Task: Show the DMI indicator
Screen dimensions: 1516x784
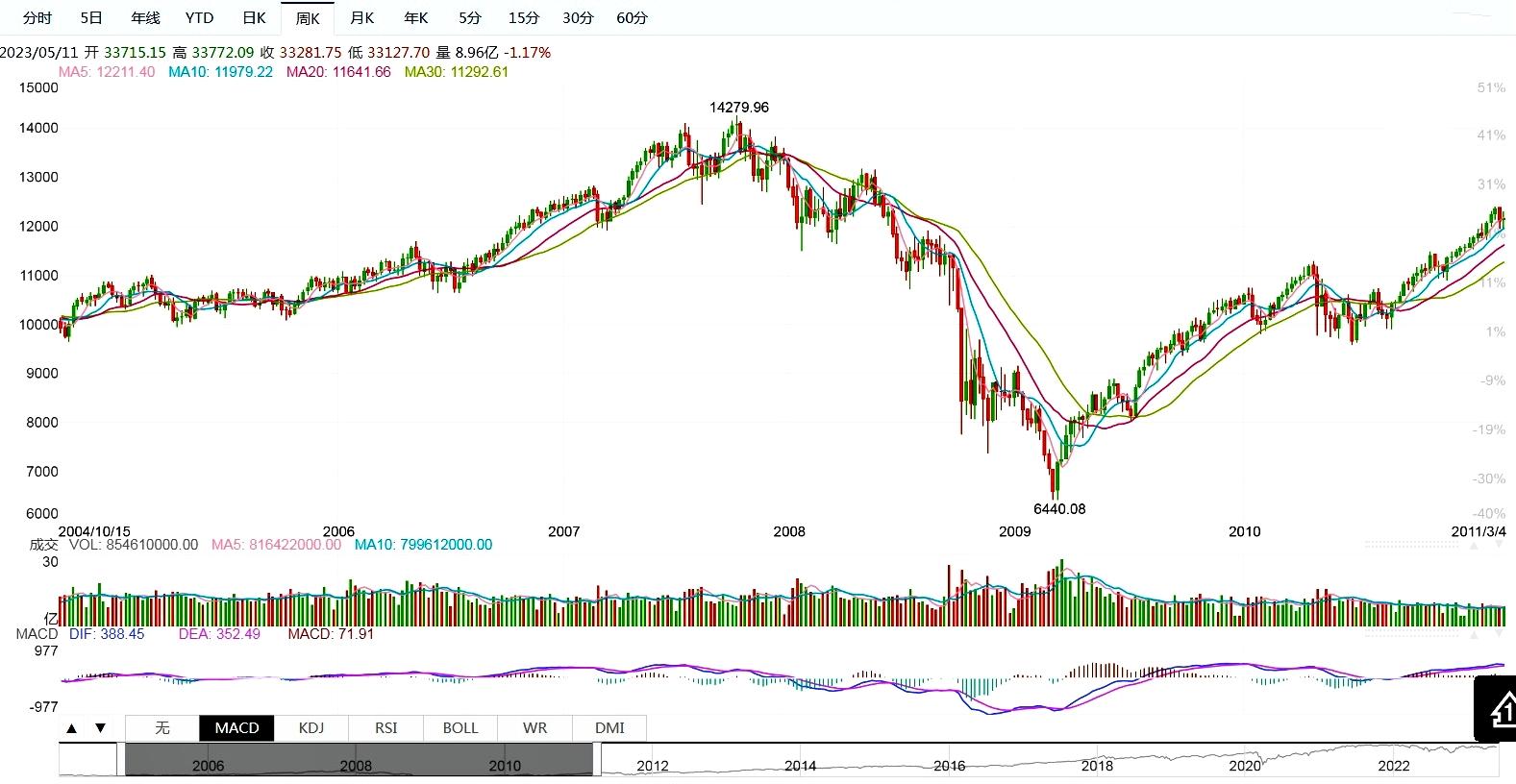Action: (609, 728)
